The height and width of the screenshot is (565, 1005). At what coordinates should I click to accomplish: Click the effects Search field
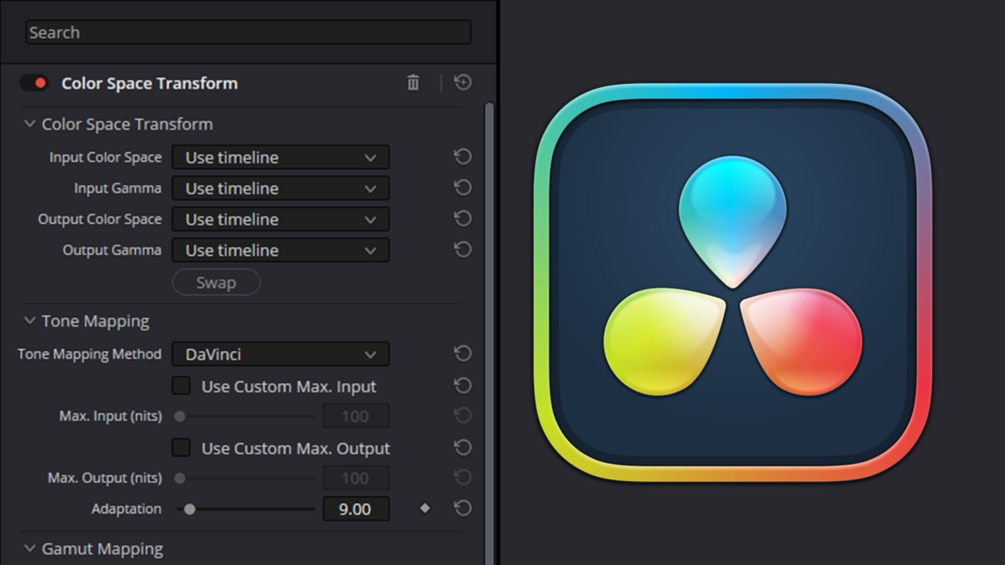[248, 32]
